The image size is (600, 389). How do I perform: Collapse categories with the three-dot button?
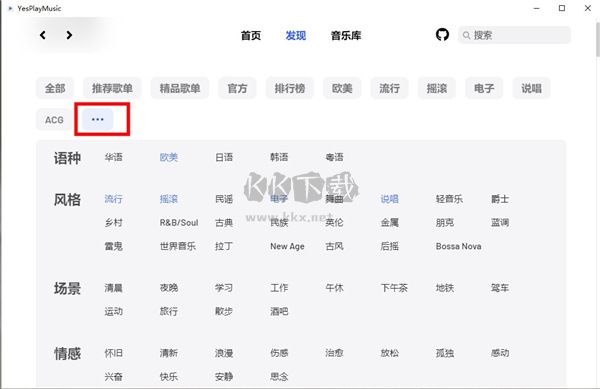pyautogui.click(x=98, y=119)
